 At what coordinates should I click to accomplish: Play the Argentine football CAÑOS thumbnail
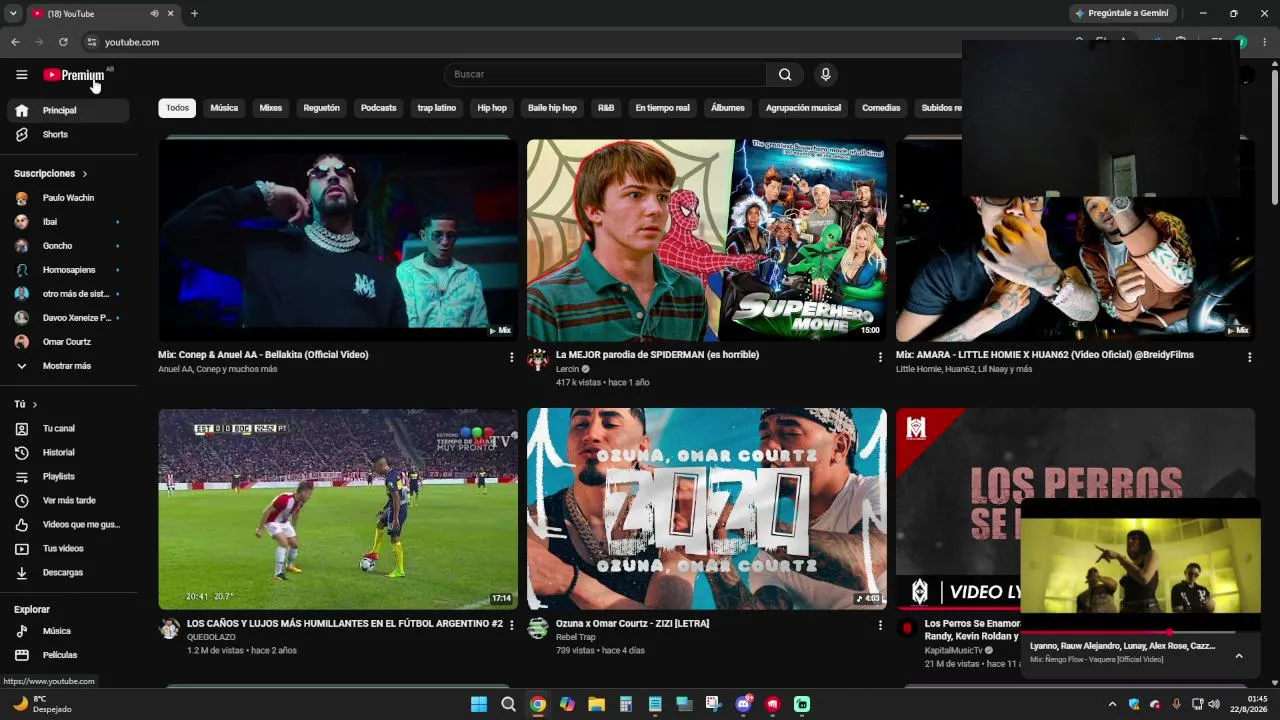[x=338, y=509]
